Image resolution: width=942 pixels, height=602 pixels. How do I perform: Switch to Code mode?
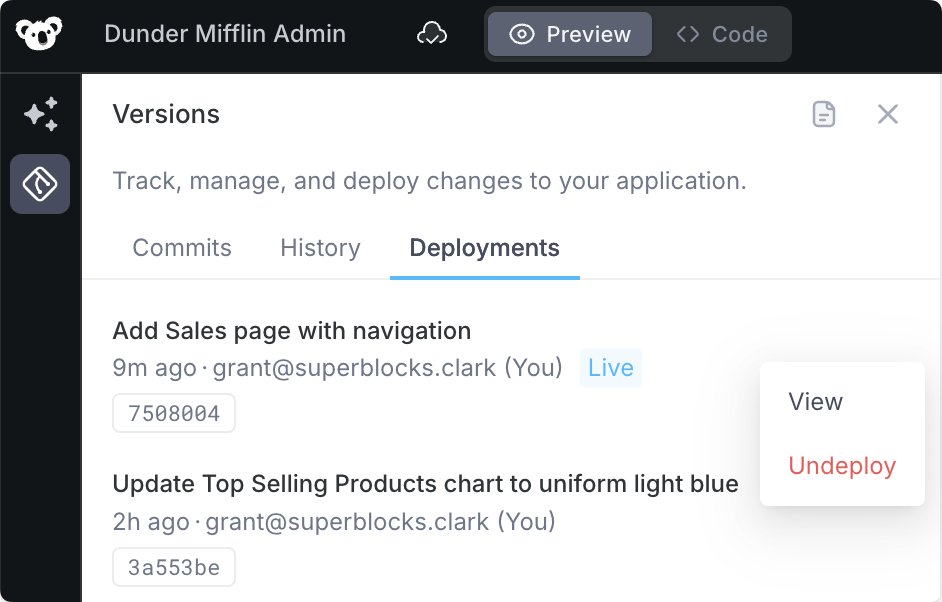point(721,34)
